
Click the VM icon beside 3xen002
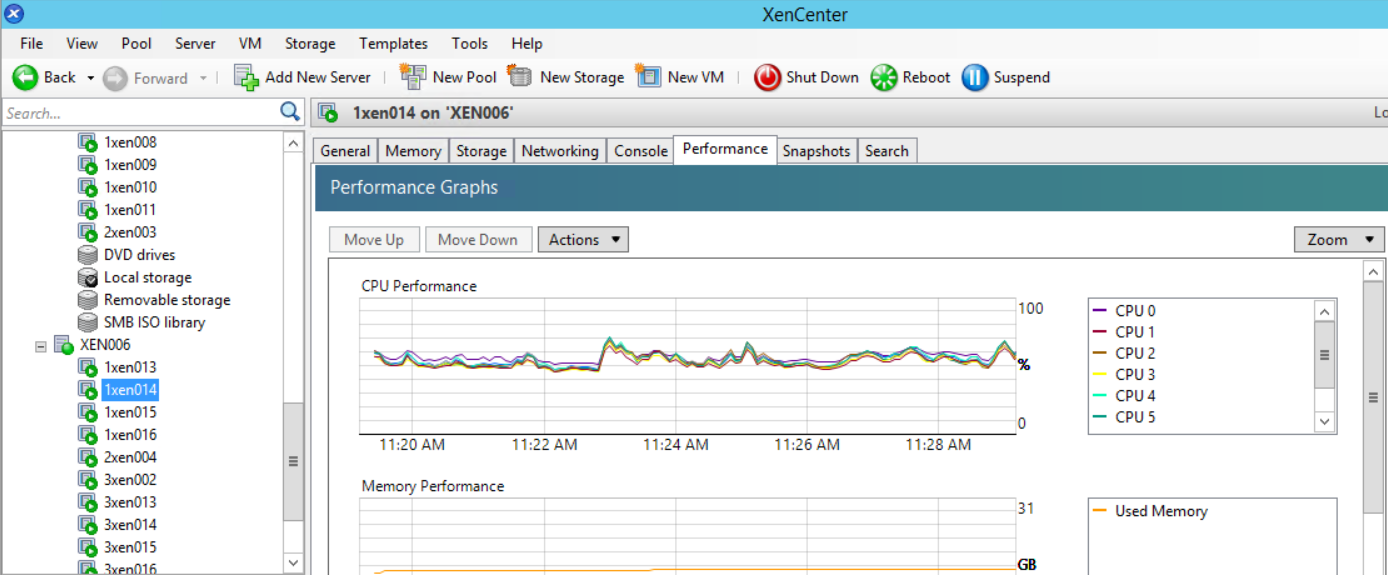tap(88, 480)
